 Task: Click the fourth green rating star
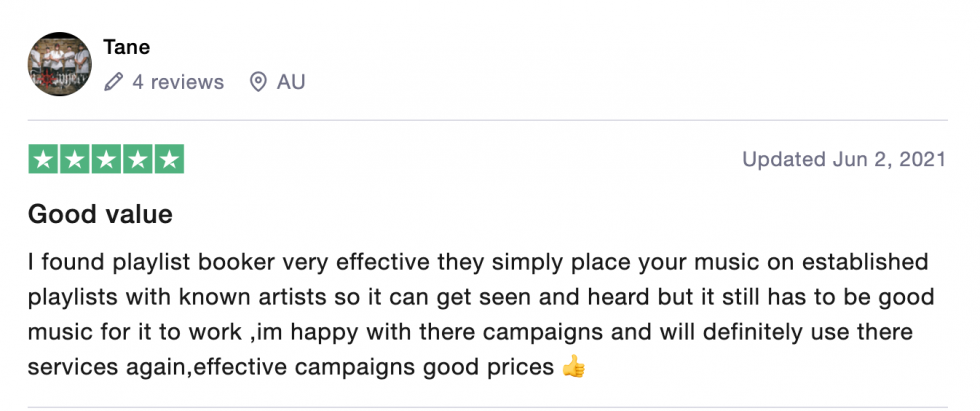(x=138, y=159)
